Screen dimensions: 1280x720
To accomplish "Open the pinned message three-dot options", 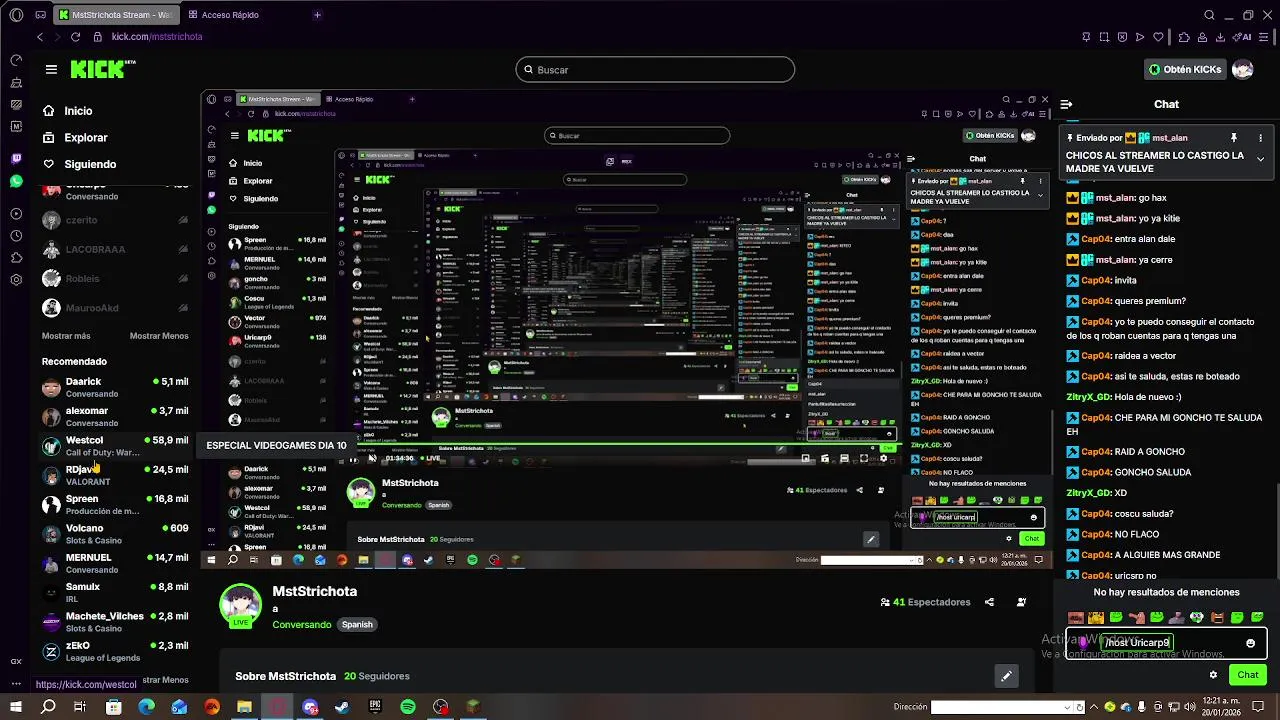I will [x=1260, y=138].
